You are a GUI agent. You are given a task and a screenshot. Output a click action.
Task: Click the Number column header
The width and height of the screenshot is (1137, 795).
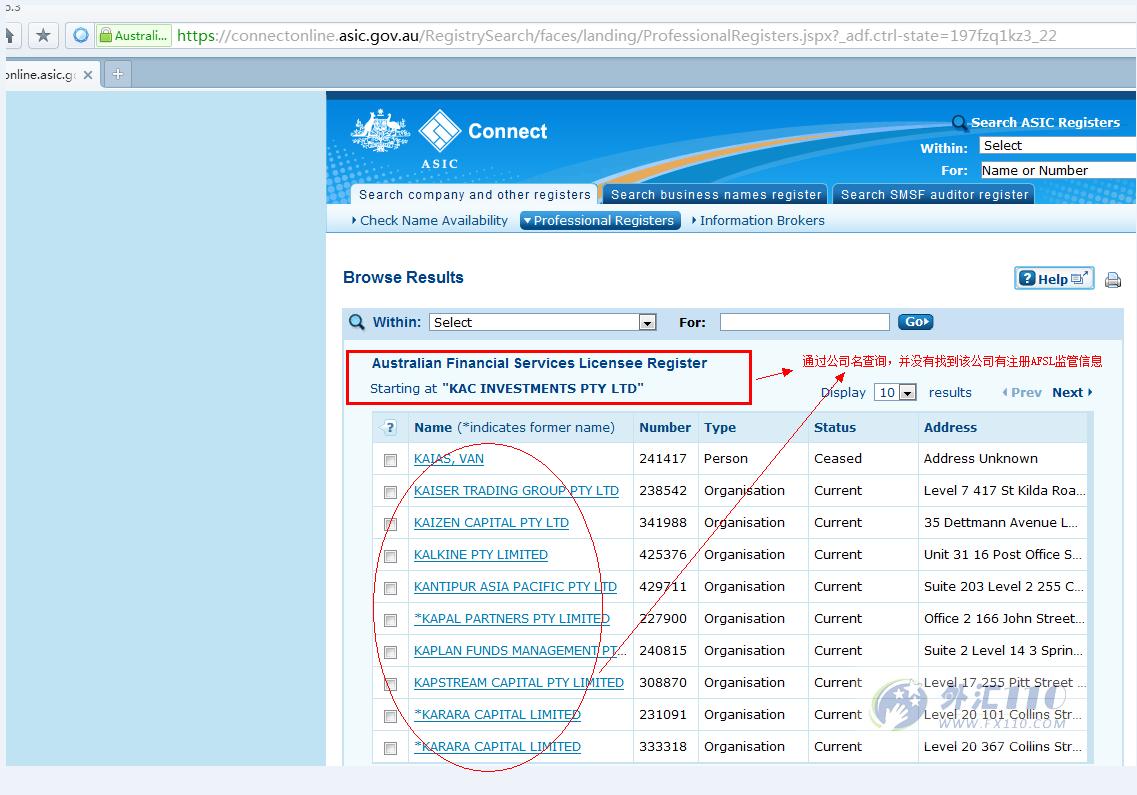665,427
